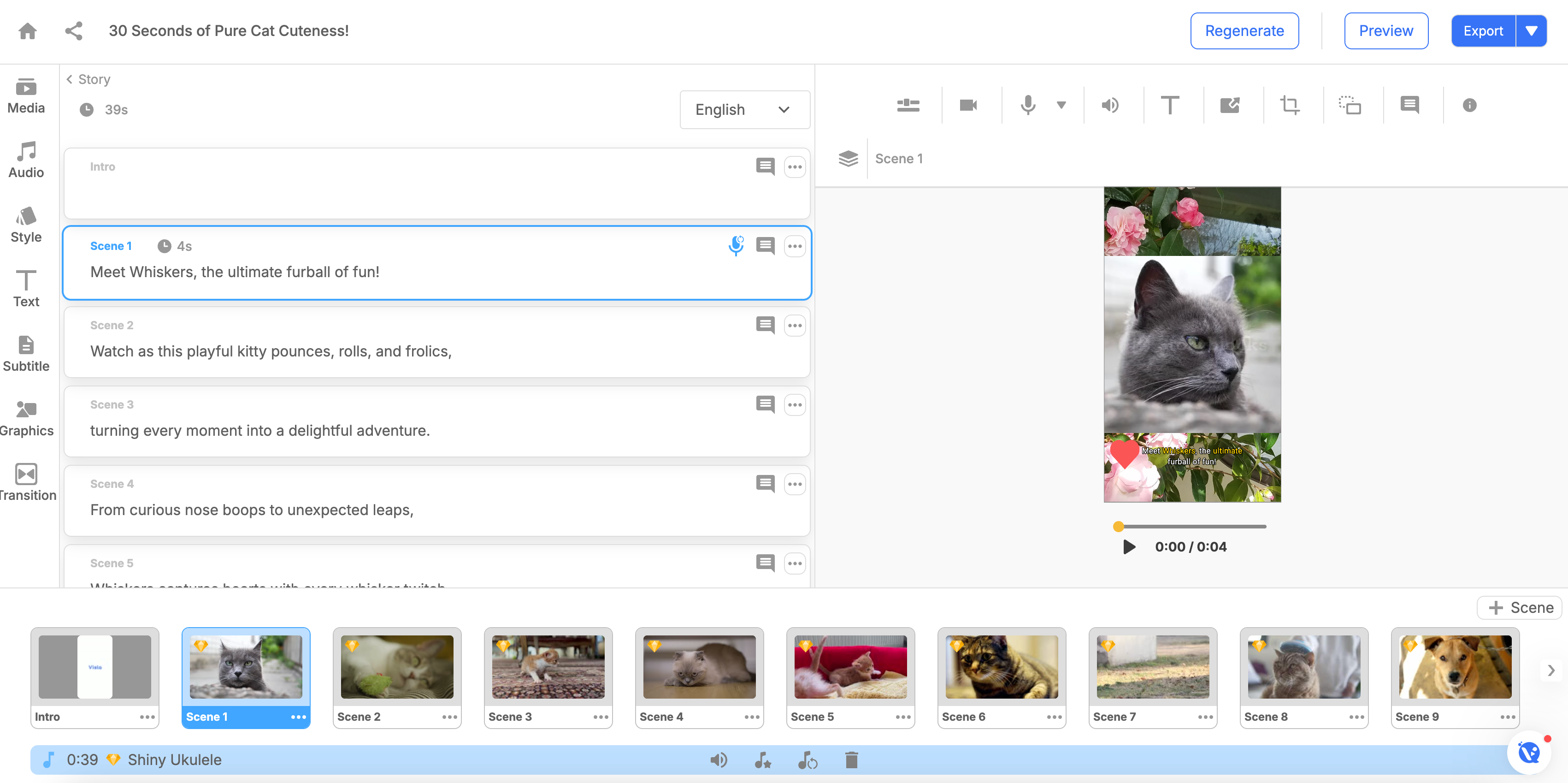Viewport: 1568px width, 783px height.
Task: Click the layers stack icon
Action: tap(848, 159)
